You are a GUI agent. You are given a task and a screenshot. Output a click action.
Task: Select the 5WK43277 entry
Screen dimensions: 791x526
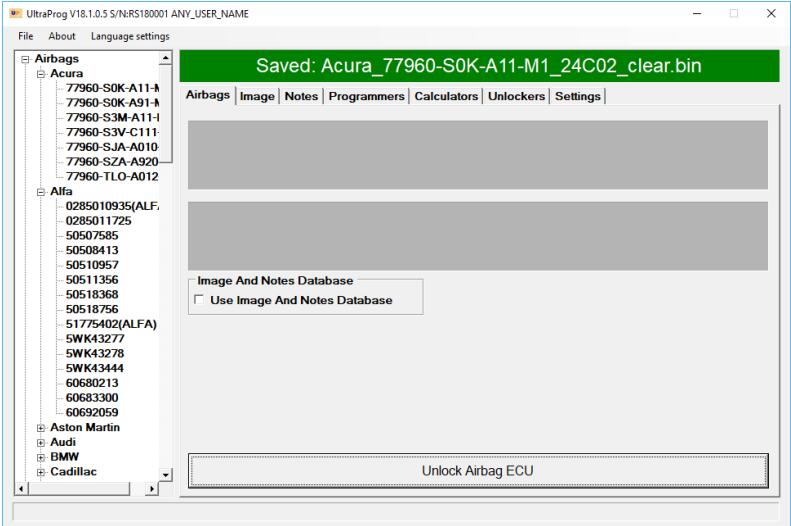tap(95, 338)
